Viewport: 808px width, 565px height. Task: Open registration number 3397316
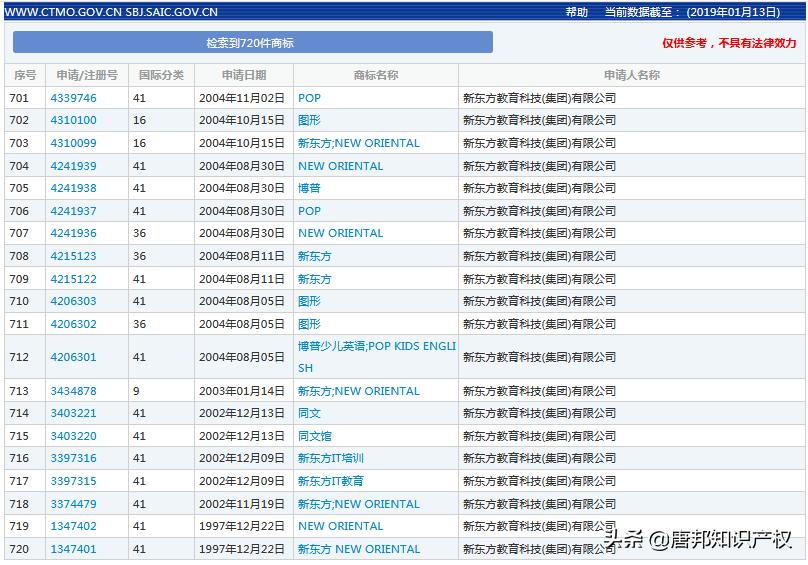point(73,458)
